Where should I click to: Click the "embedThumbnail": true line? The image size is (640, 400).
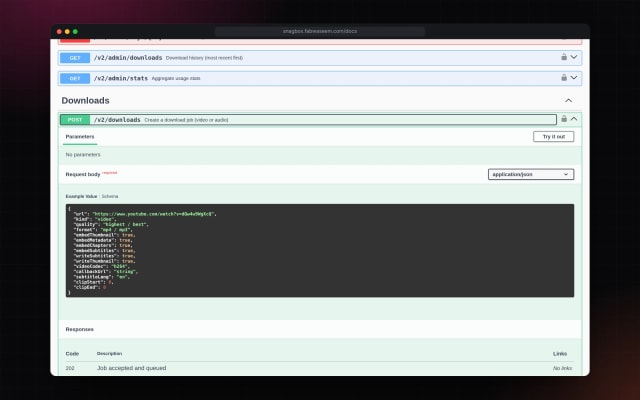coord(104,235)
